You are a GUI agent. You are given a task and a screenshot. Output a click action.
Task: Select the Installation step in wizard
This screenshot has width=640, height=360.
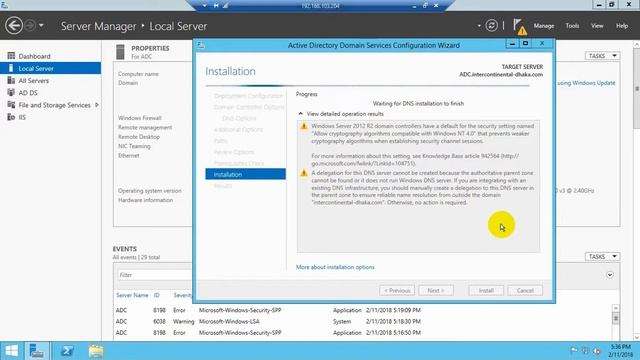click(x=245, y=174)
